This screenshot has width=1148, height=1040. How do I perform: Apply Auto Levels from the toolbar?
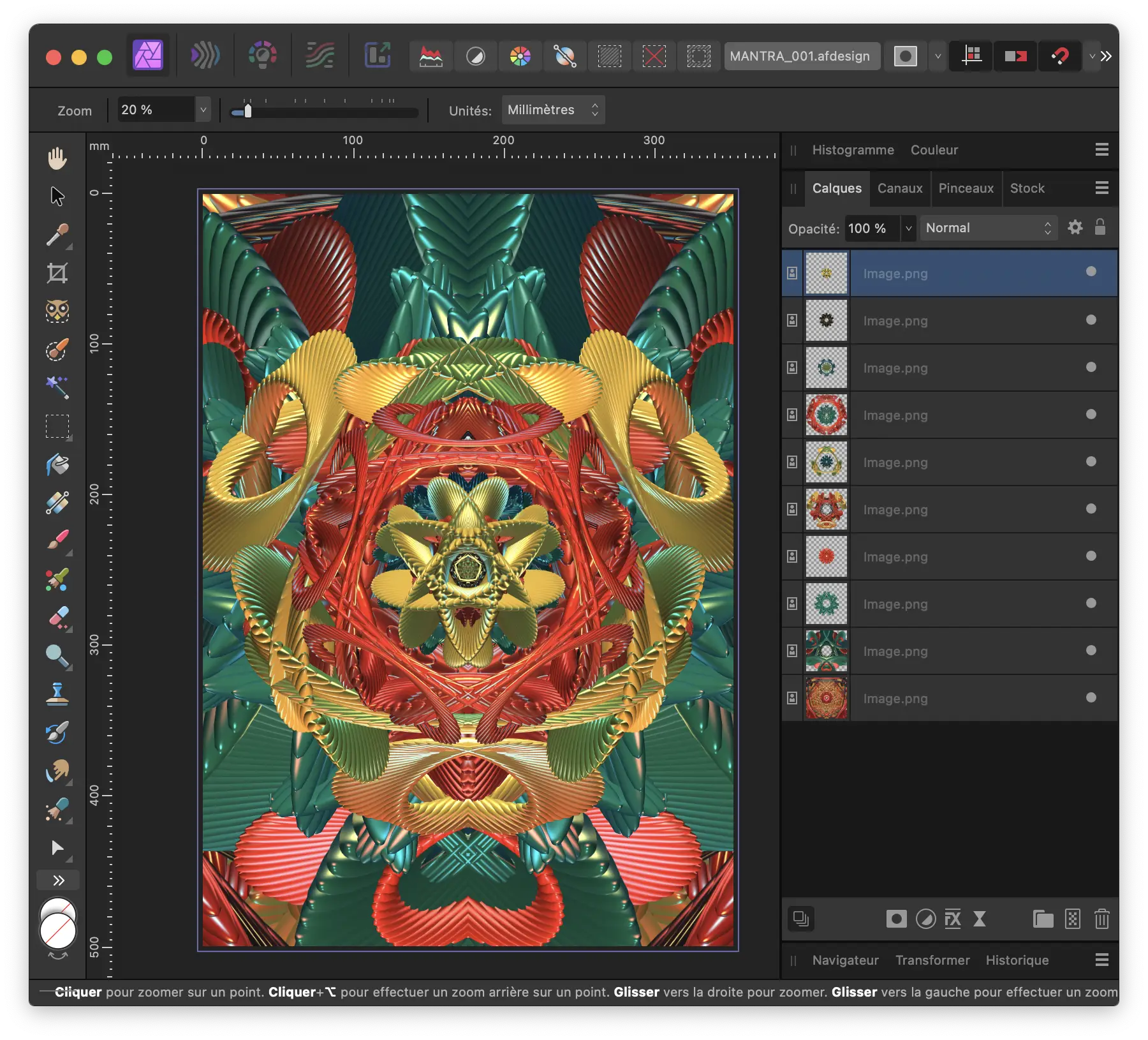[x=431, y=56]
